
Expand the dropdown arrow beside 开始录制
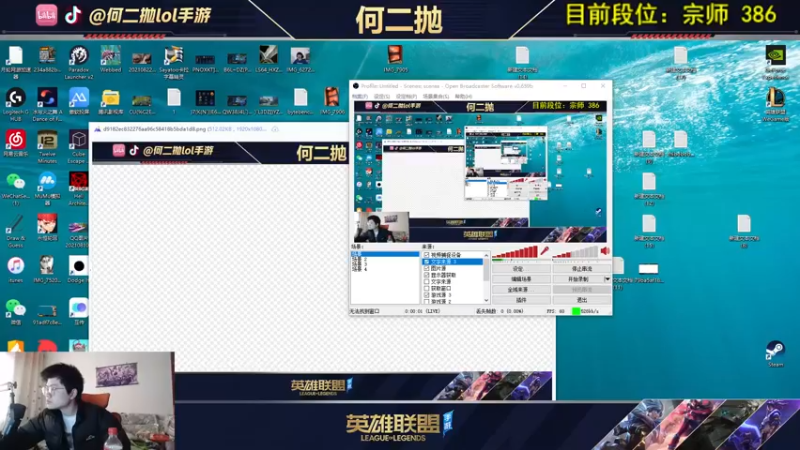coord(607,279)
